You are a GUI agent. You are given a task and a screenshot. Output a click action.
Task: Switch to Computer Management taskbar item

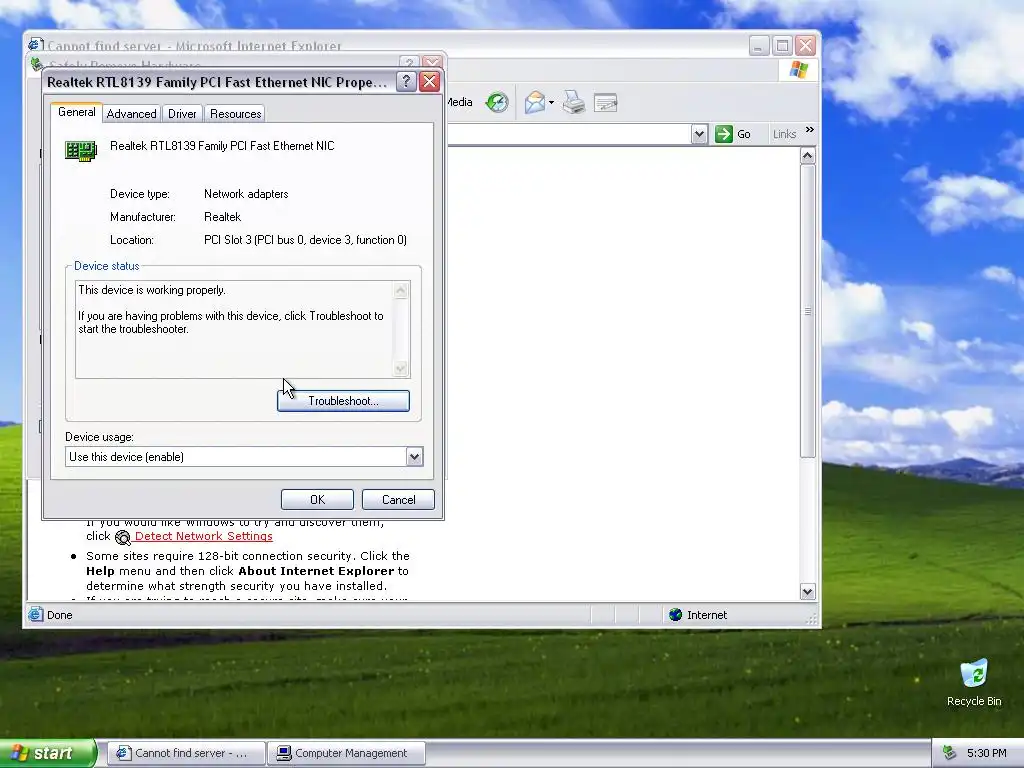tap(347, 753)
